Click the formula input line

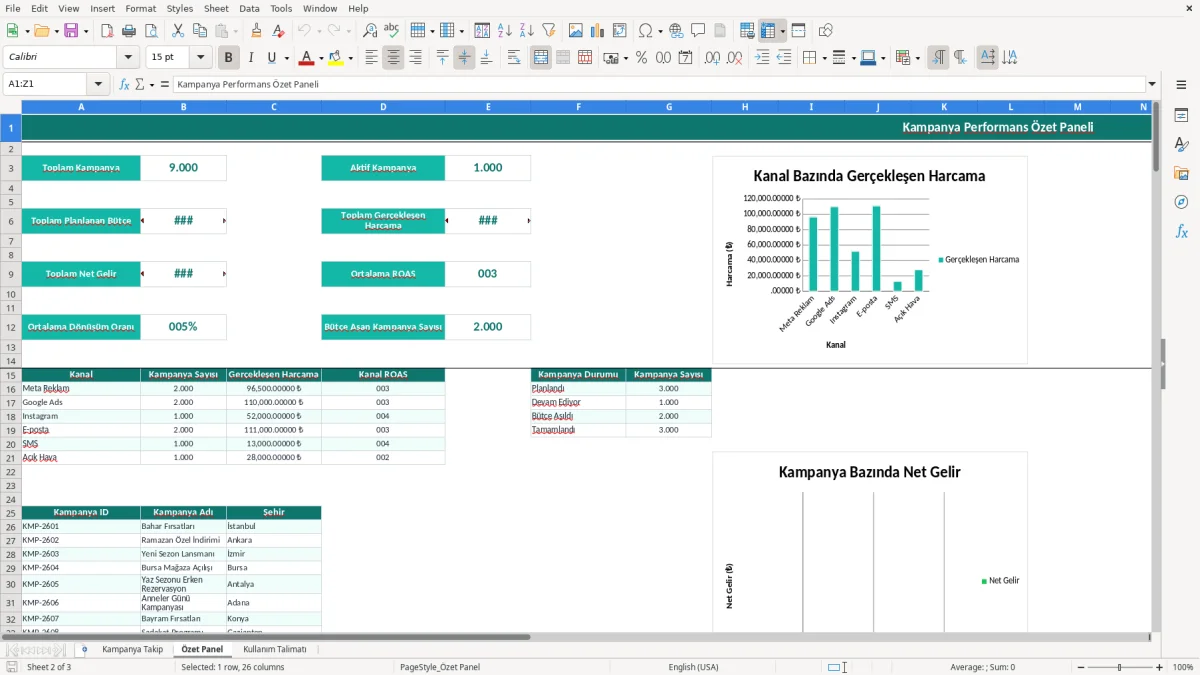click(x=658, y=84)
